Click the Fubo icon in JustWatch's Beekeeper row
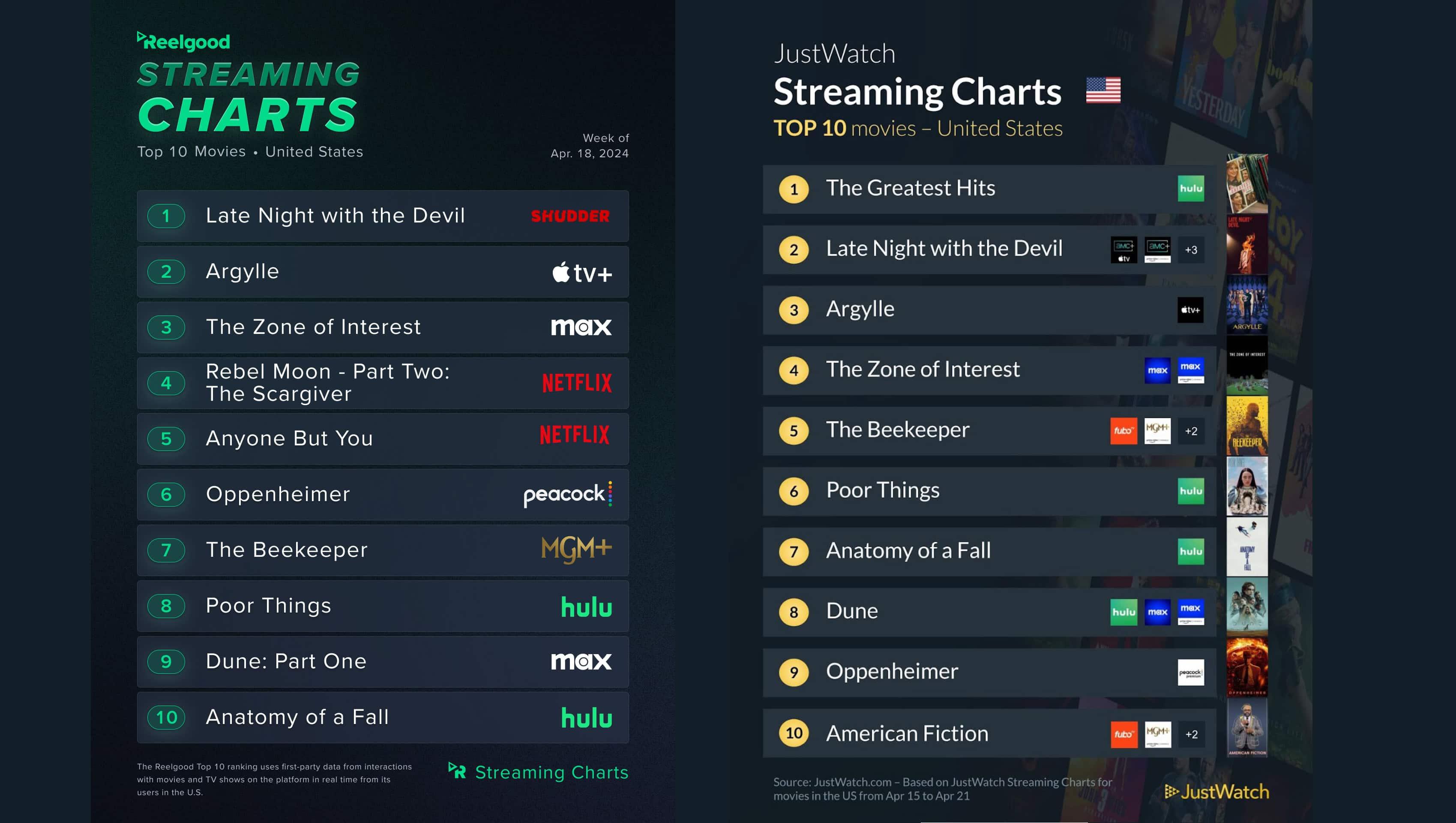Screen dimensions: 1456x823 pyautogui.click(x=1123, y=431)
